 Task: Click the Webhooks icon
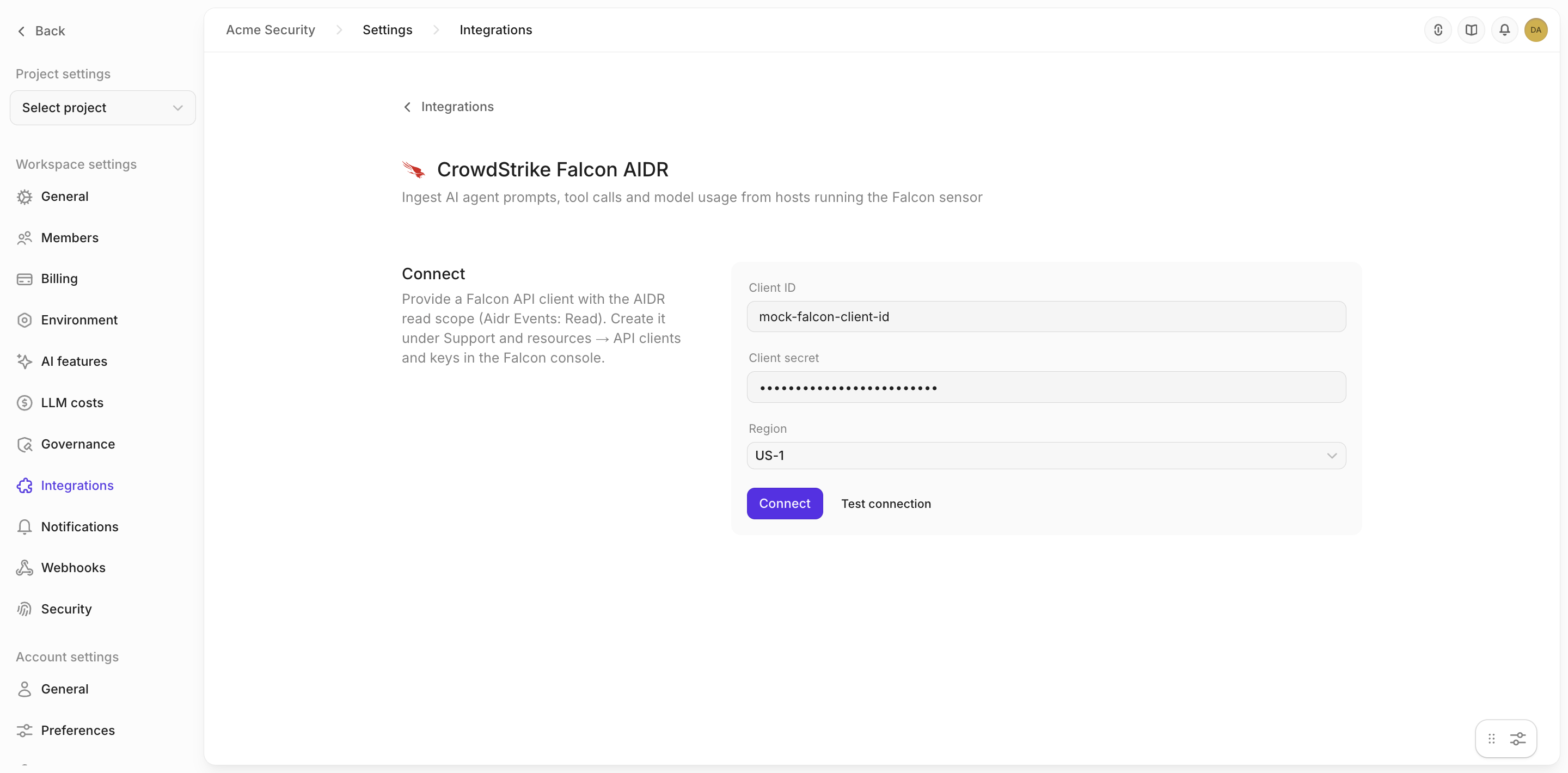(24, 568)
